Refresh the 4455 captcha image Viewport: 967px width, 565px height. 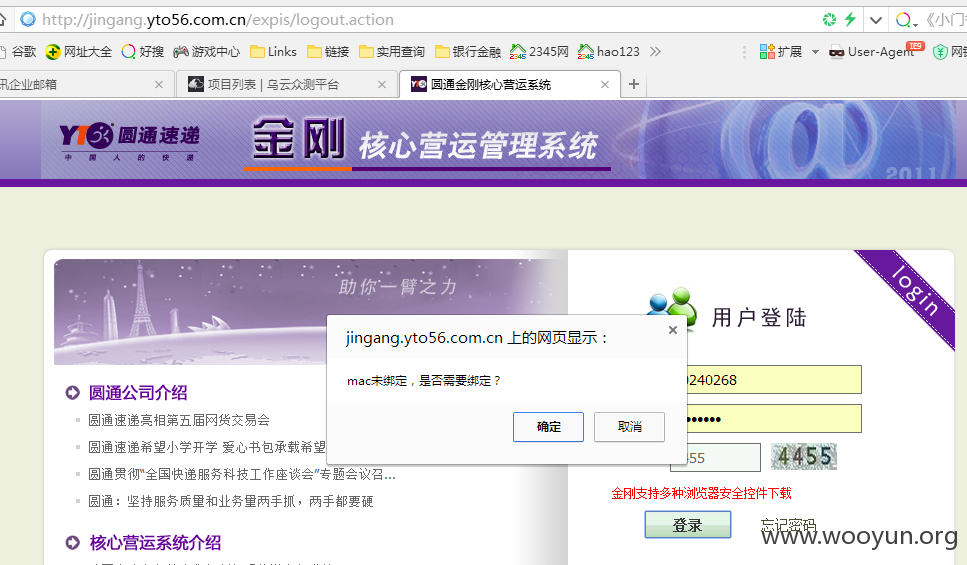coord(804,457)
